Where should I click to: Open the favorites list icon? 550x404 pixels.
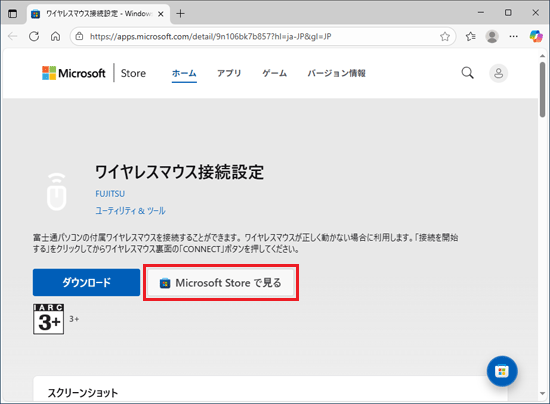click(470, 36)
